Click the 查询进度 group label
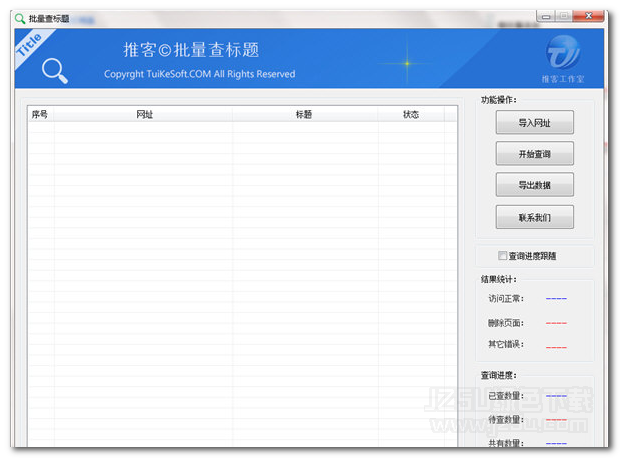 point(498,375)
